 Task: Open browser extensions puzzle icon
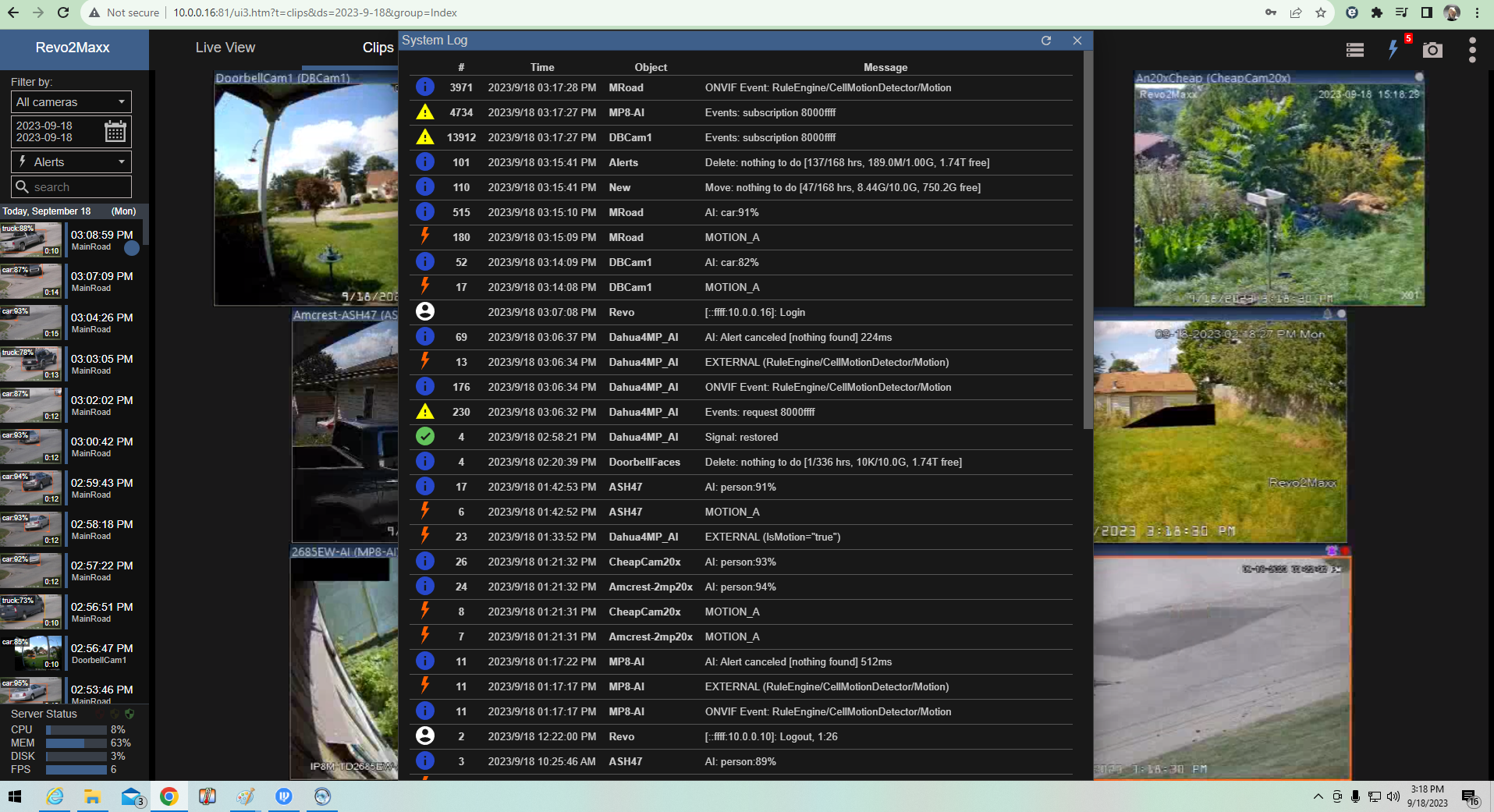pyautogui.click(x=1376, y=12)
